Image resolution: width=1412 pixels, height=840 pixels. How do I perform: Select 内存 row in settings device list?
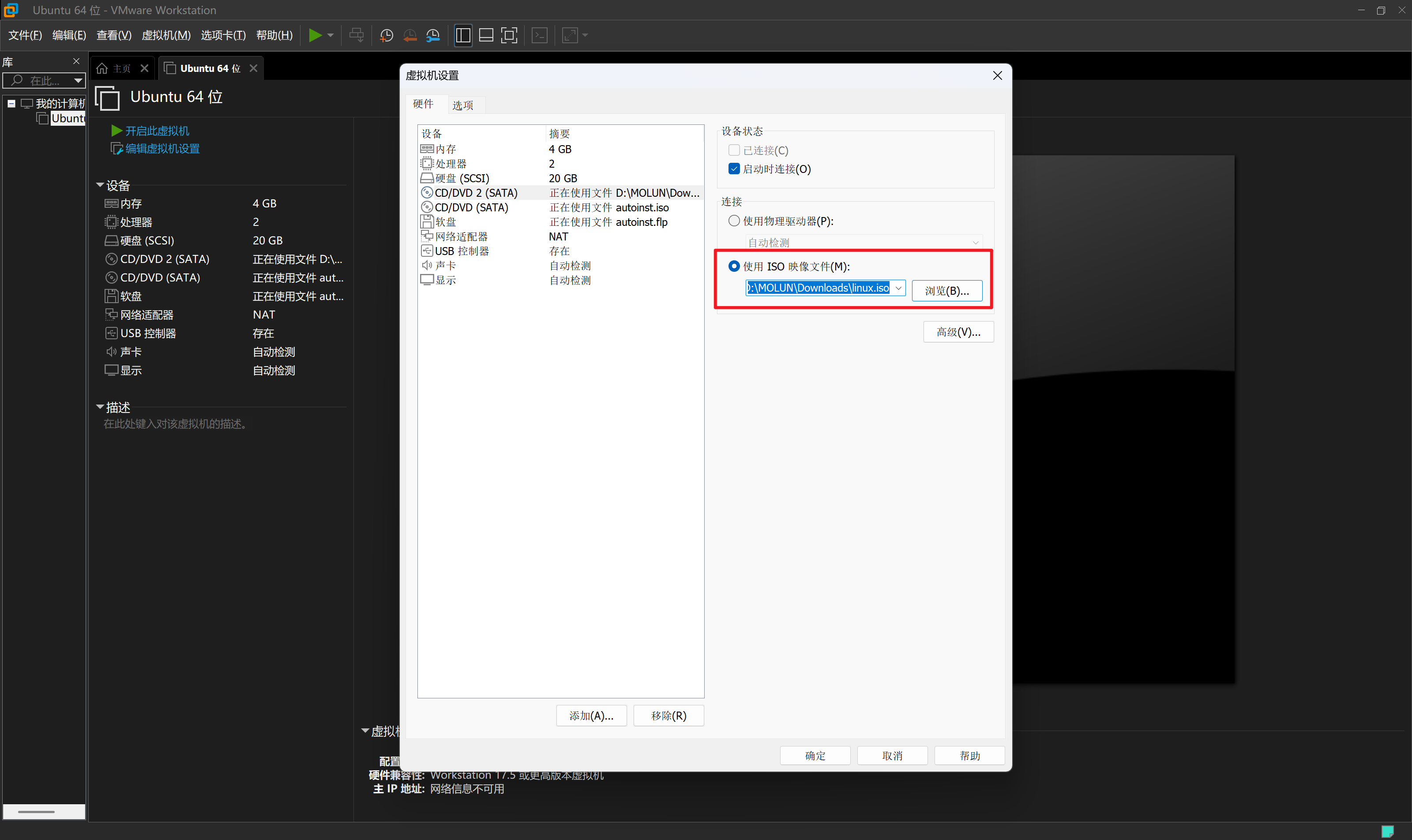(x=560, y=149)
